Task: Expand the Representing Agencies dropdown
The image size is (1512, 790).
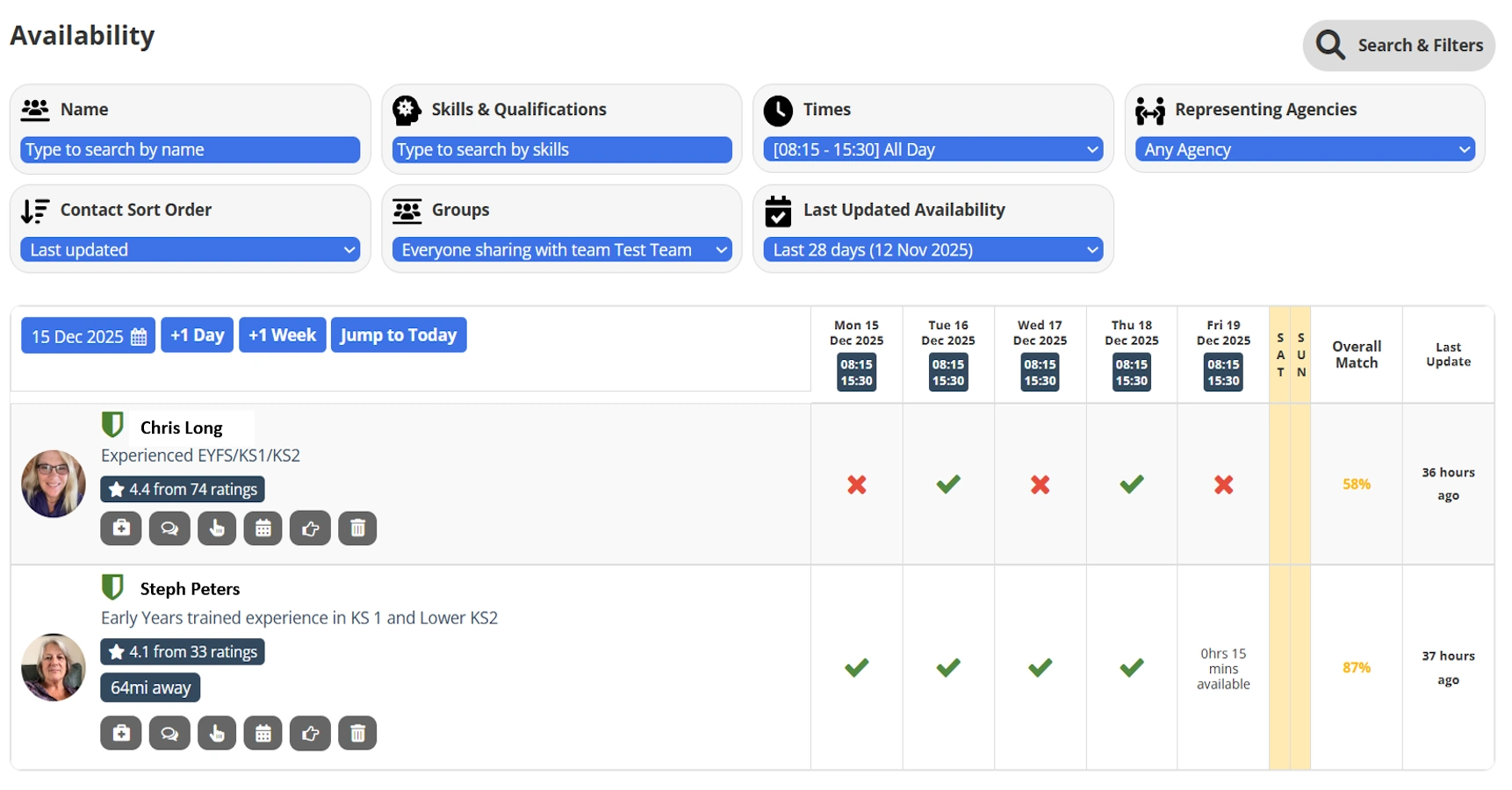Action: (1305, 150)
